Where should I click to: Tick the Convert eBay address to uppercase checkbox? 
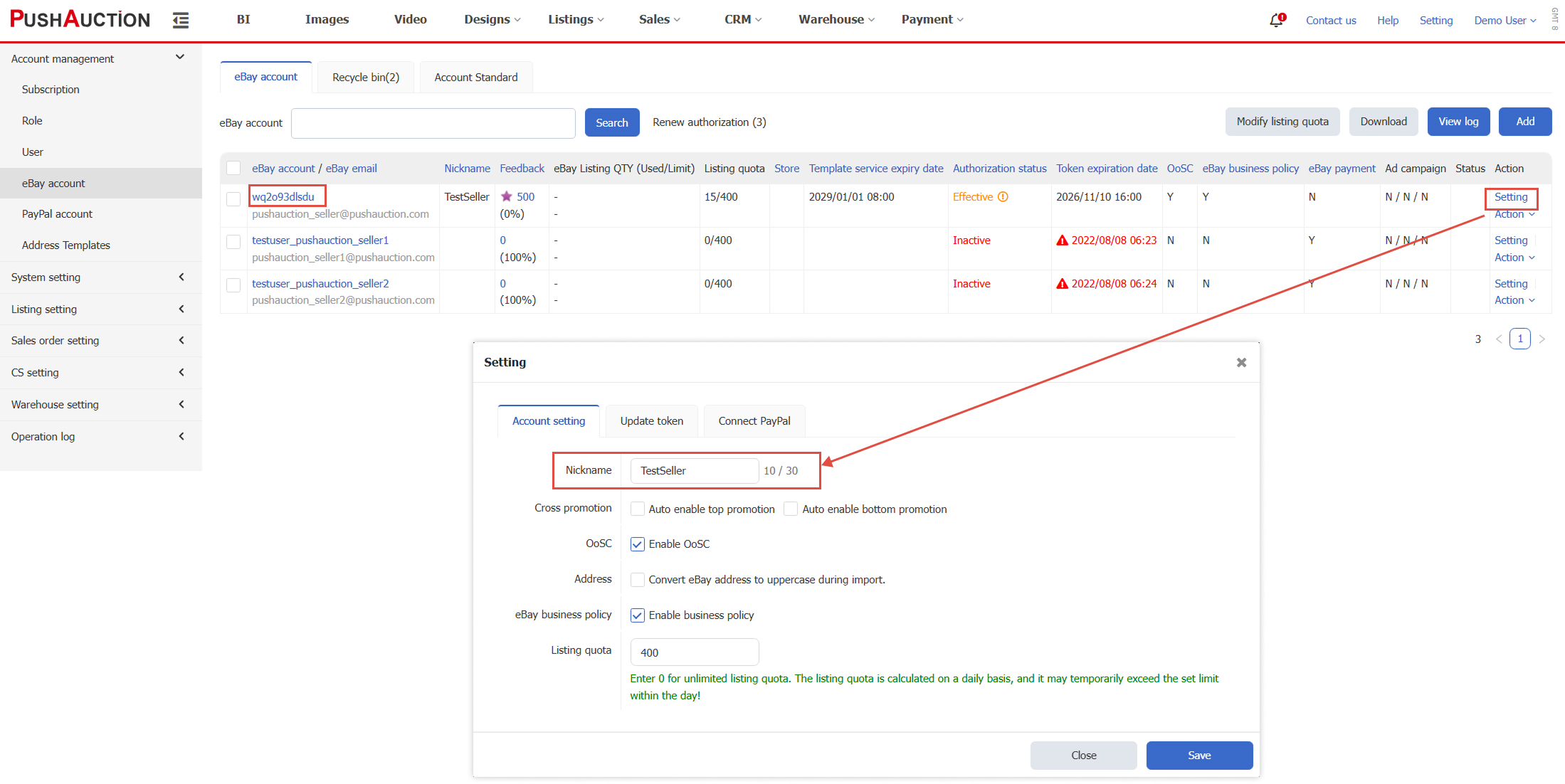click(x=638, y=580)
